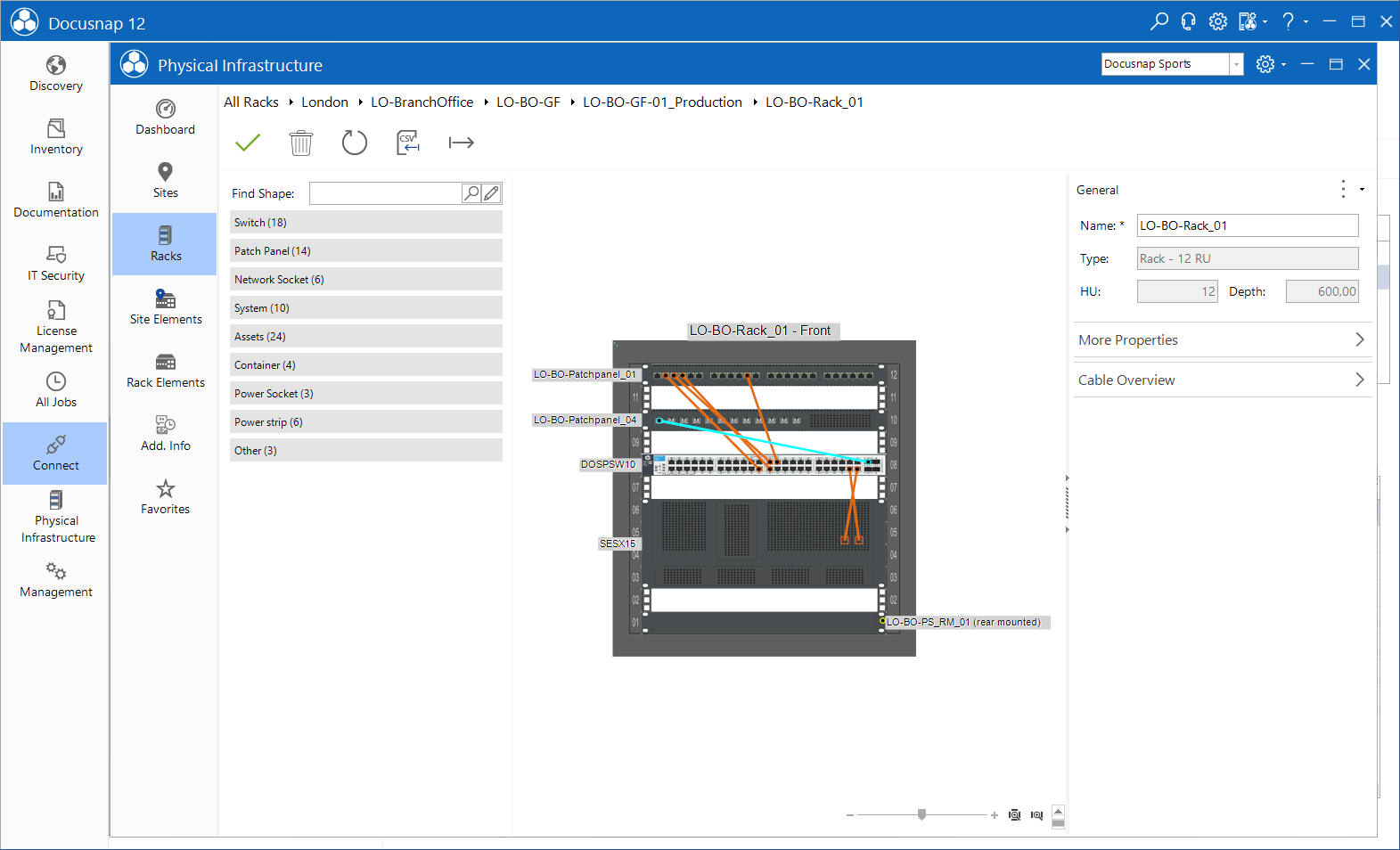
Task: Open Add. Info section
Action: [x=165, y=434]
